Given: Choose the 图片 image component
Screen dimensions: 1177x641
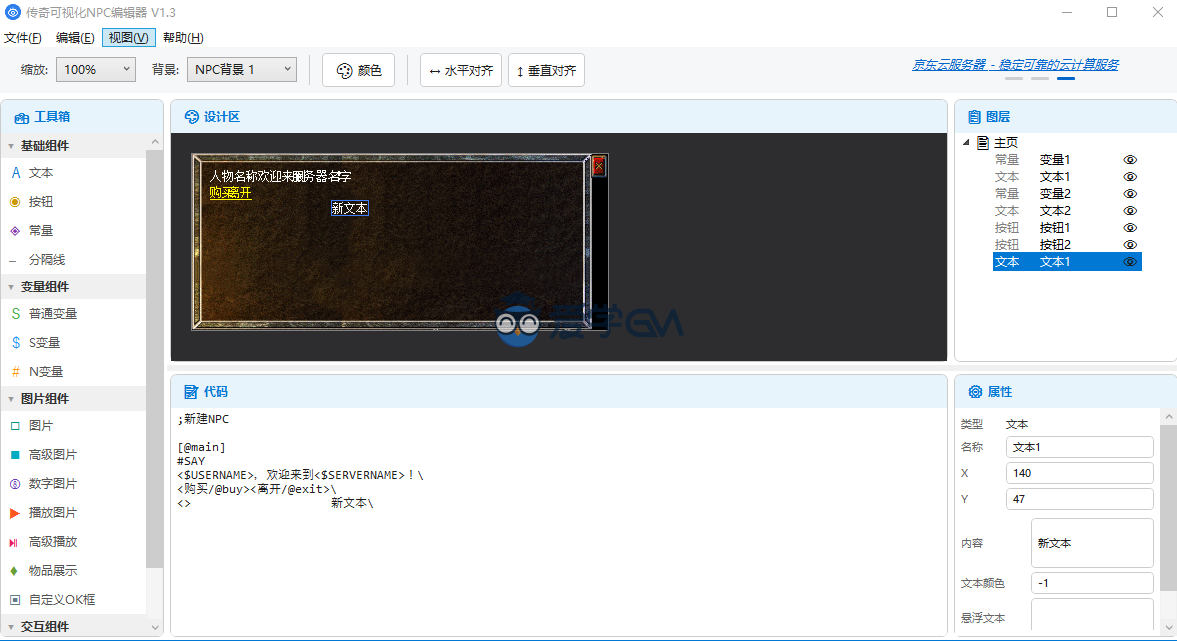Looking at the screenshot, I should 40,426.
